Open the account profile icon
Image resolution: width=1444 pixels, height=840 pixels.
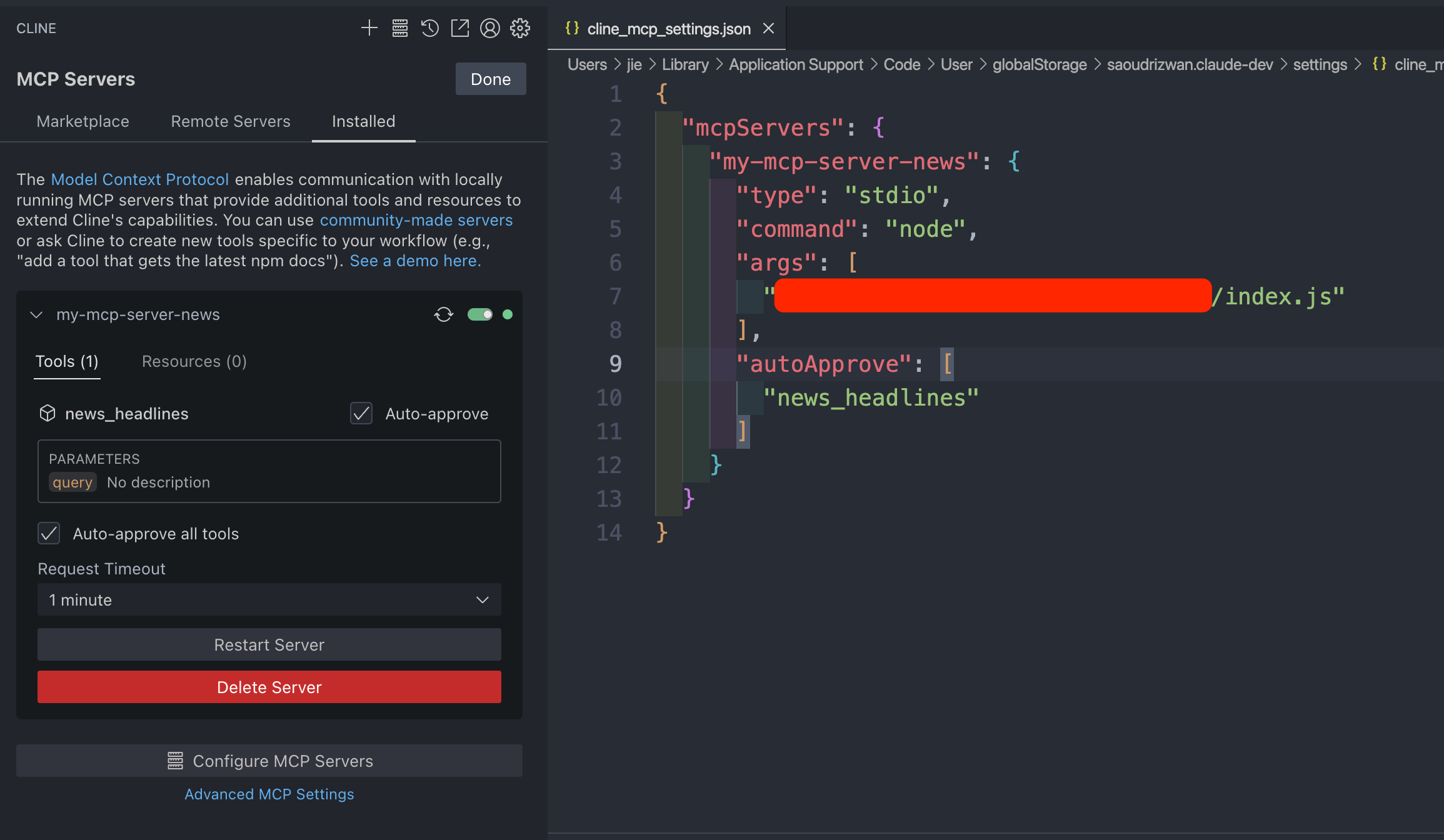490,28
